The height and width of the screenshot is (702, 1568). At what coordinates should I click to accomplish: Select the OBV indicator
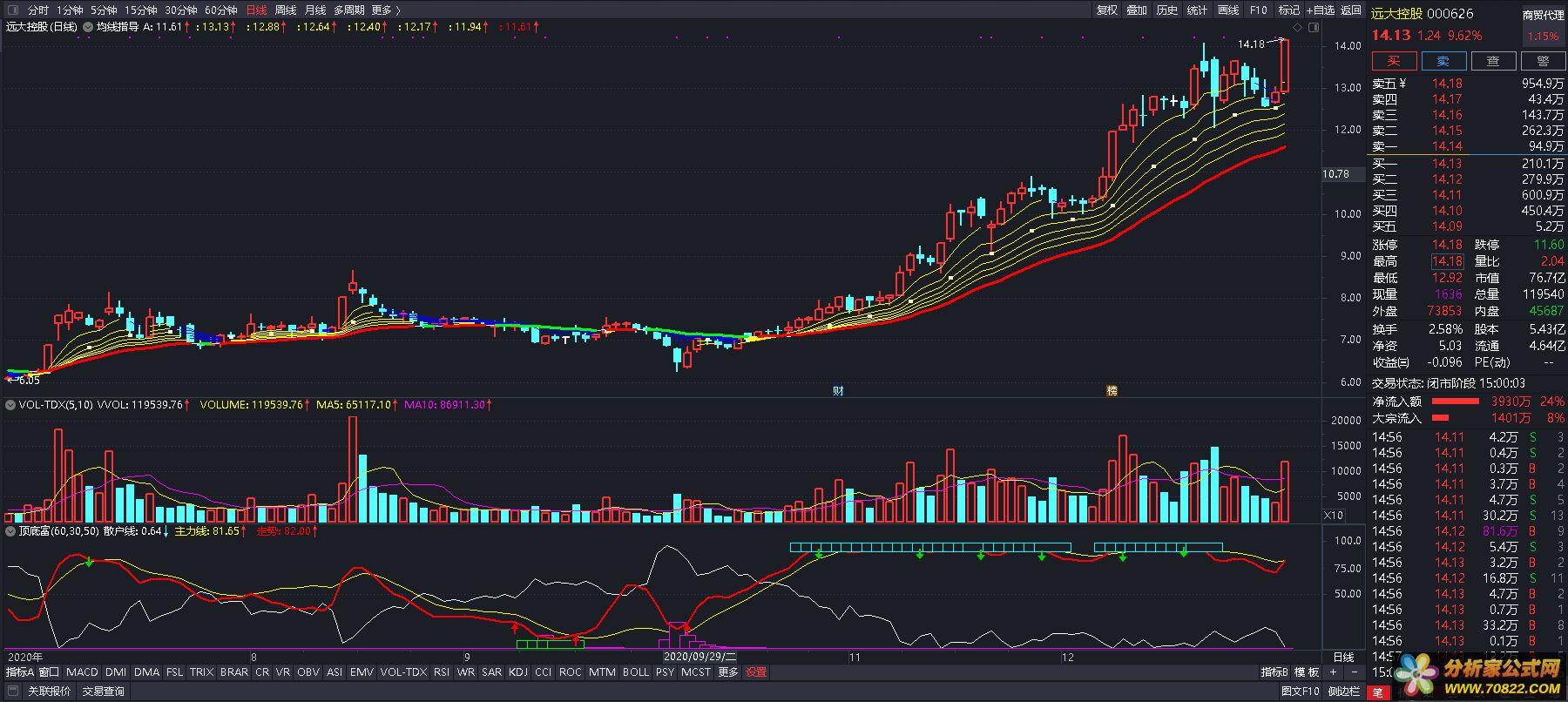(308, 672)
